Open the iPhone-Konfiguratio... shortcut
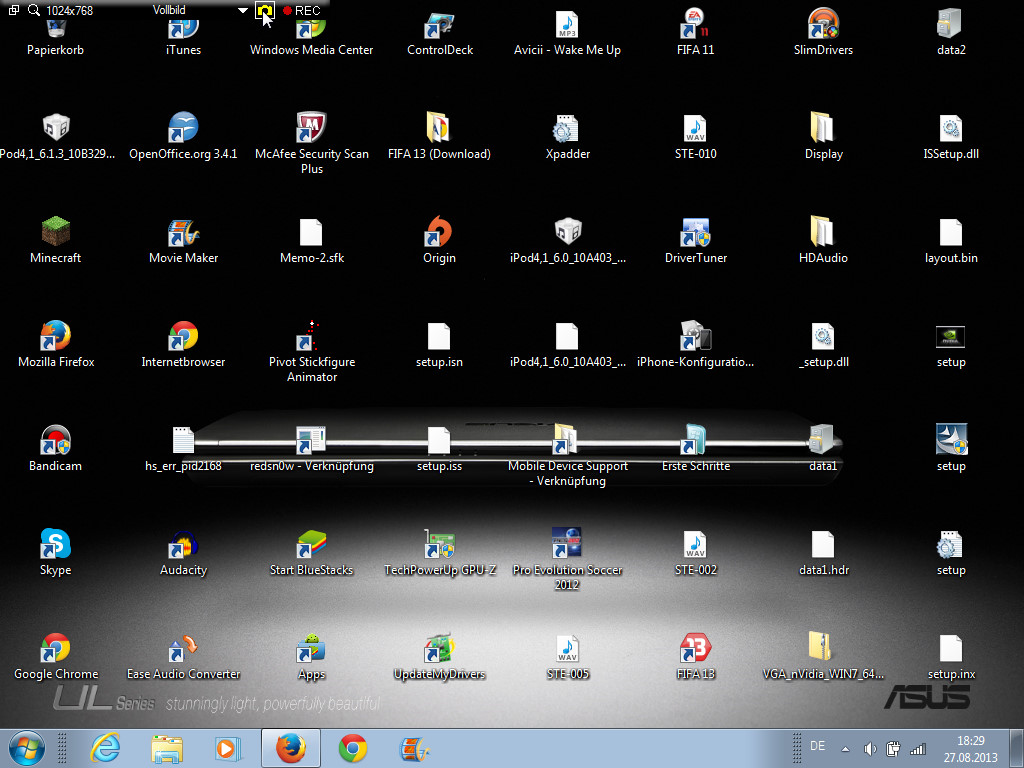 (x=696, y=344)
